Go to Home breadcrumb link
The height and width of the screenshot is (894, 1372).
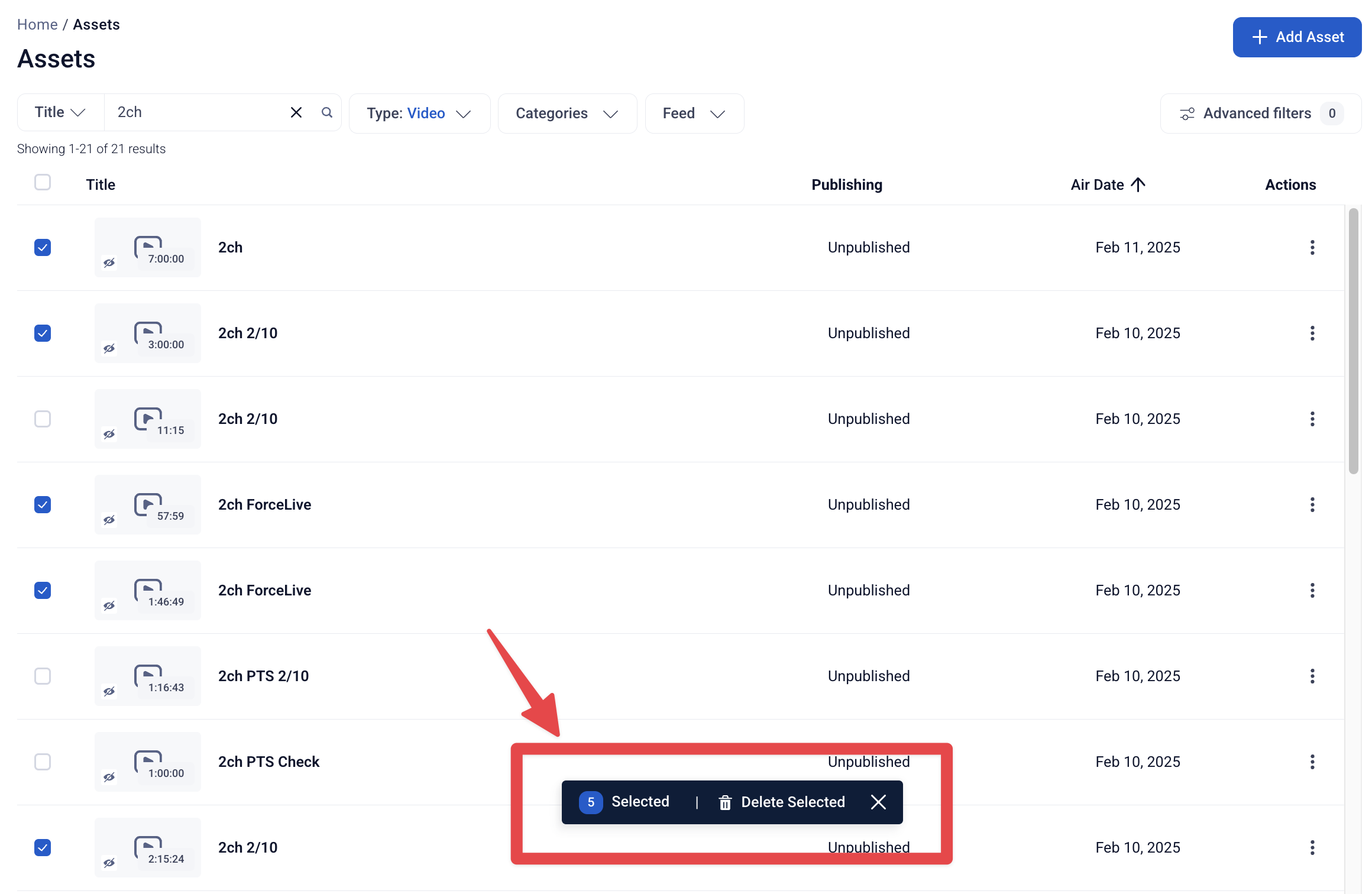37,25
